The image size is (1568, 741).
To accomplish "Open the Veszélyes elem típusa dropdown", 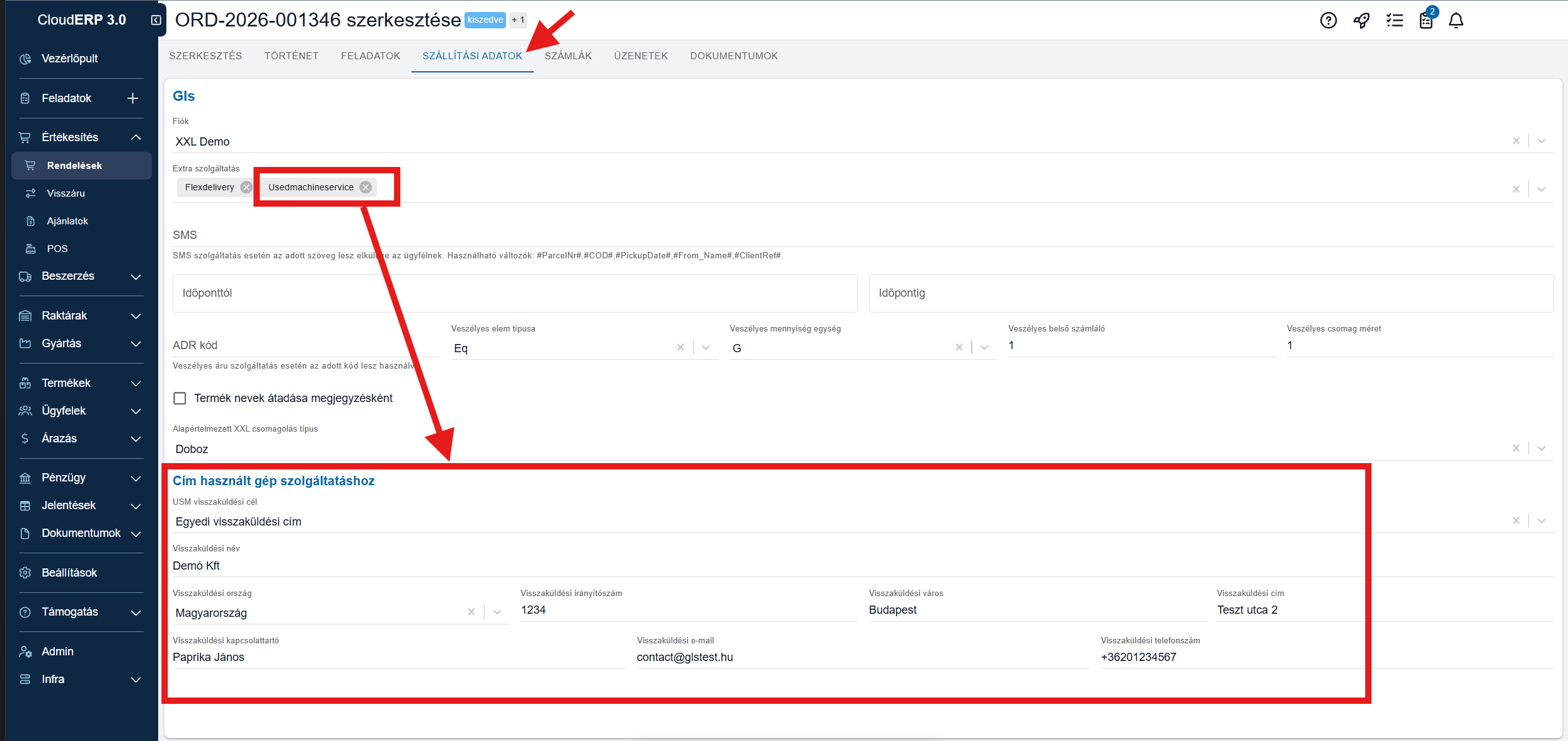I will pos(706,347).
